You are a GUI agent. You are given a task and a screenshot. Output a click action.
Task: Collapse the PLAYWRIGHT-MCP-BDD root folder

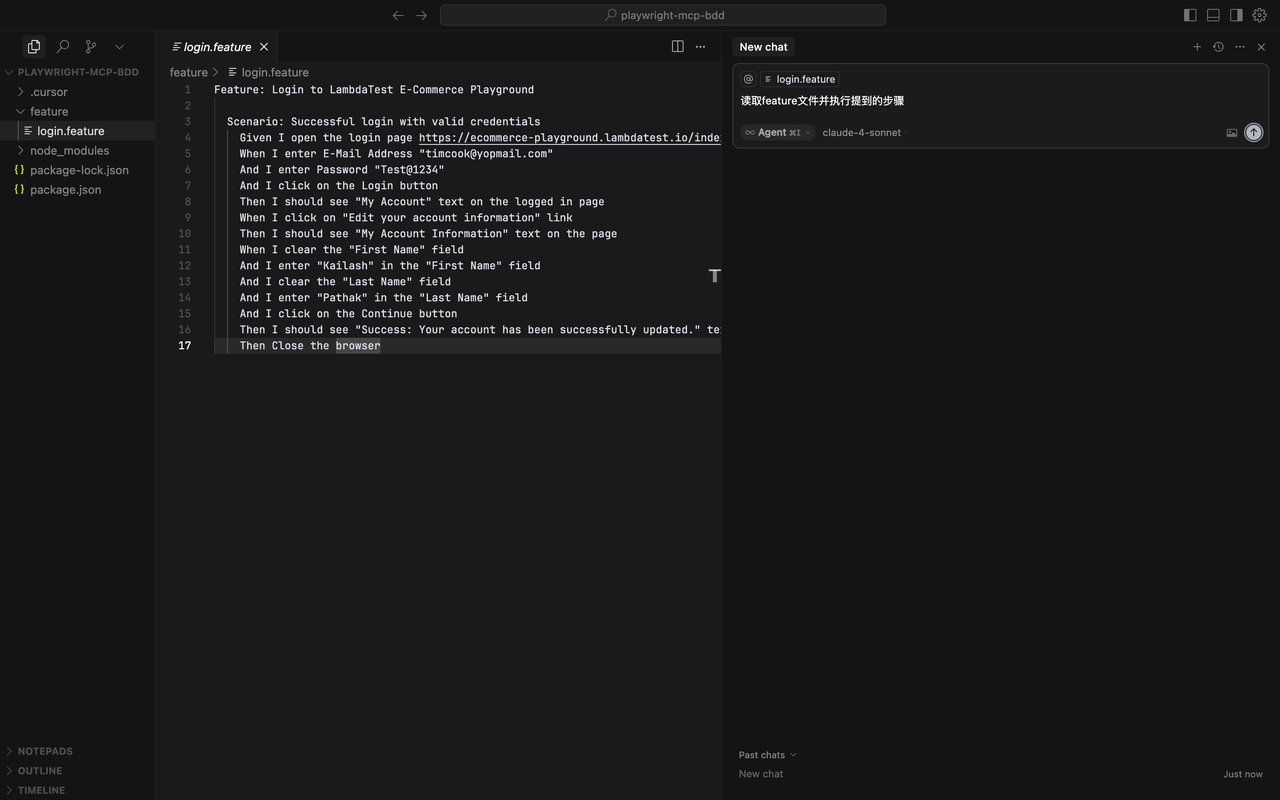click(77, 72)
